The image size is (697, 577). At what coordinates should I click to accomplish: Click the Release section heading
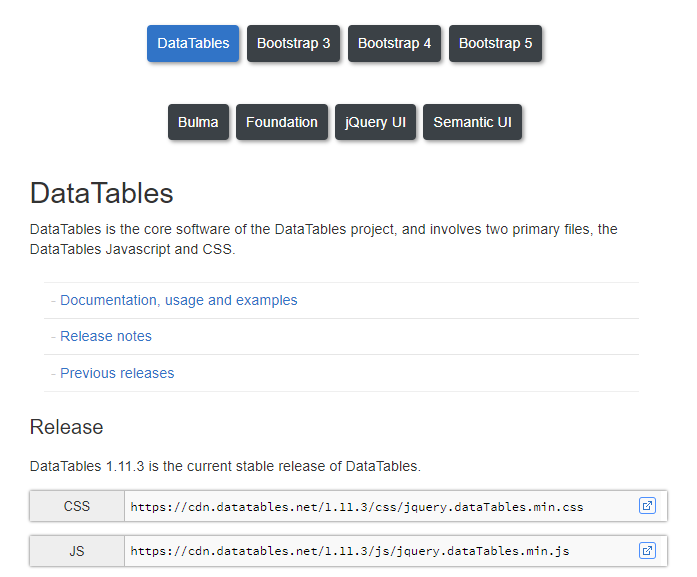coord(66,427)
